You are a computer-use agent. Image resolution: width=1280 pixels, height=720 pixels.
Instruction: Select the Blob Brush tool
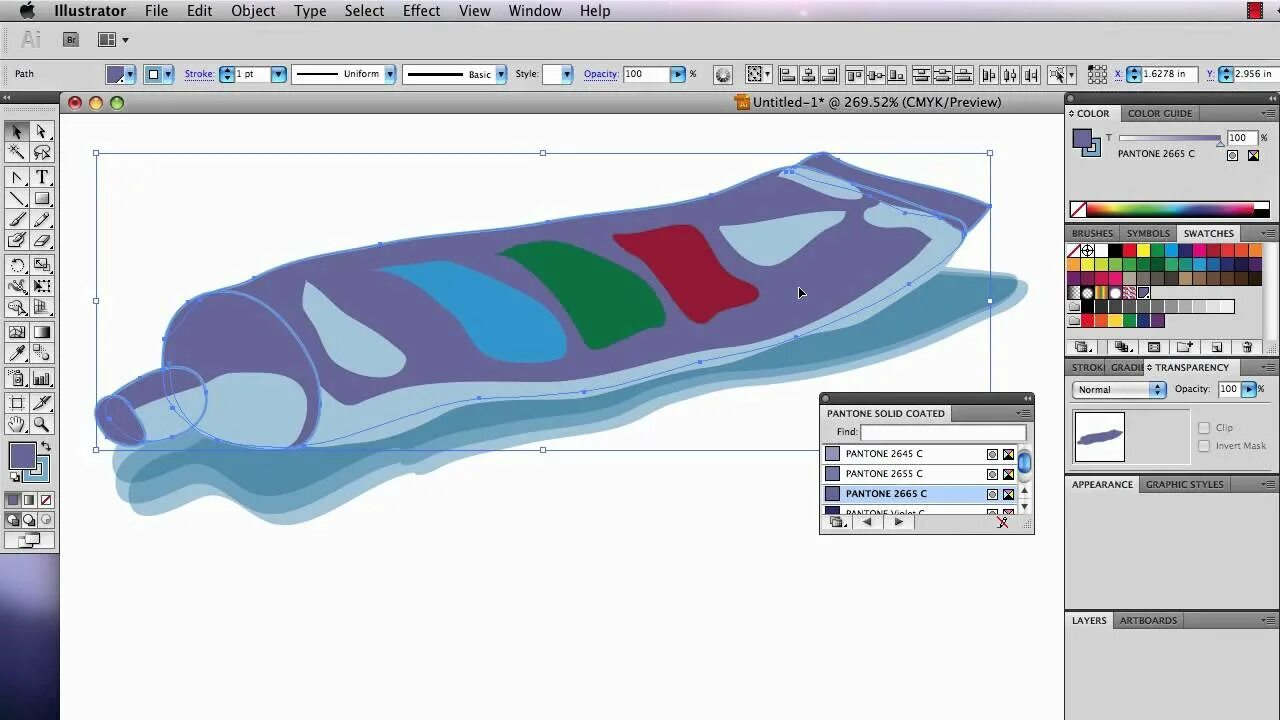[x=17, y=241]
